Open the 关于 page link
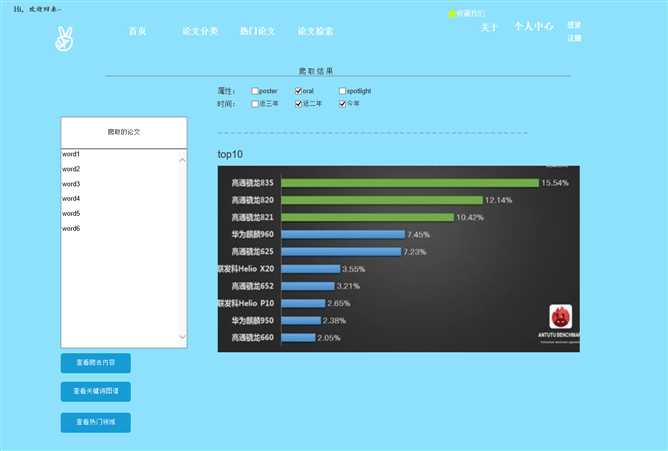Screen dimensions: 668x451 coord(489,28)
